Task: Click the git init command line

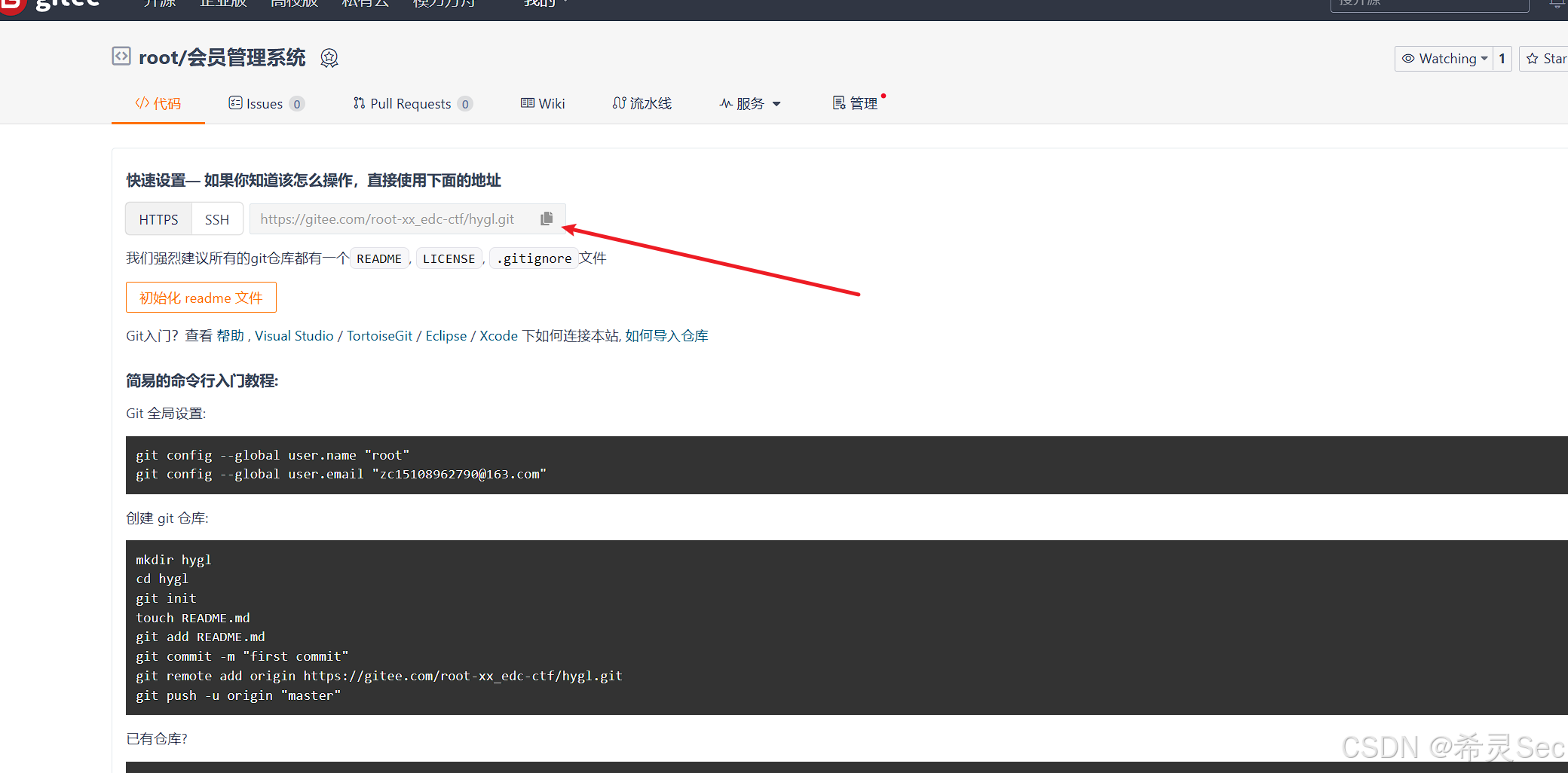Action: point(166,598)
